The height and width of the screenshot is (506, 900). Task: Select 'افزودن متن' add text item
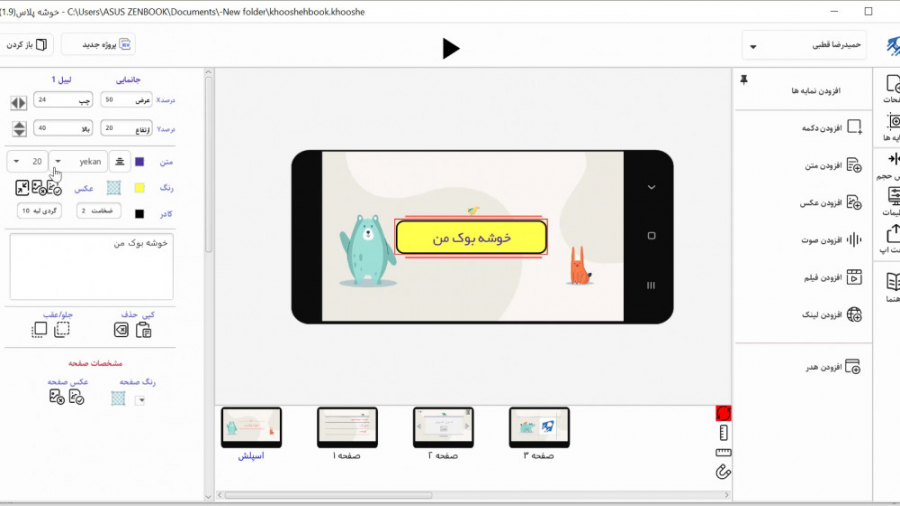pos(832,165)
